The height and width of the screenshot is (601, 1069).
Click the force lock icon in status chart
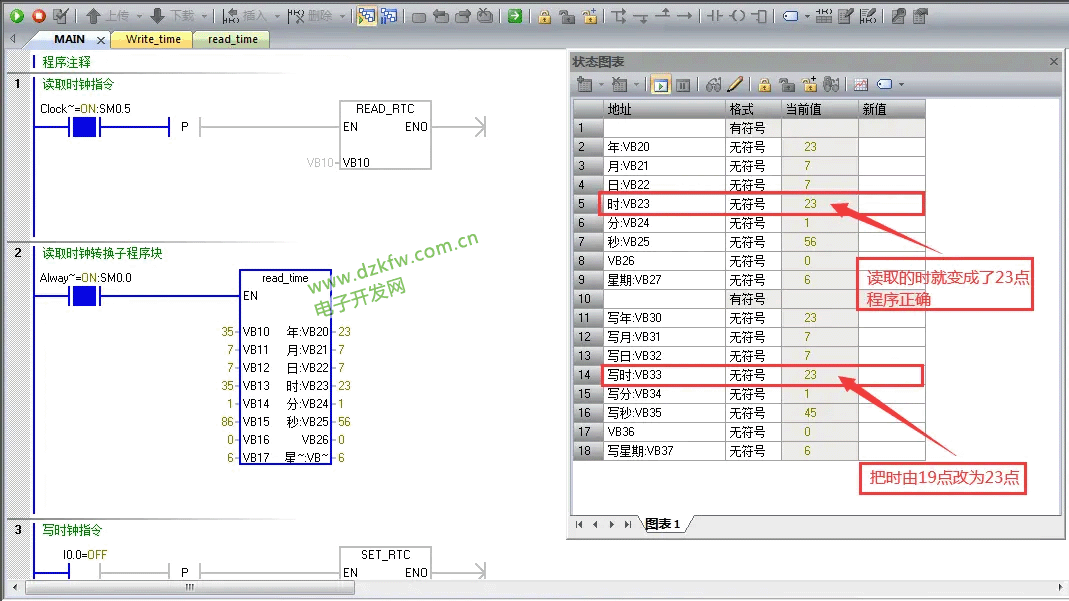tap(764, 85)
